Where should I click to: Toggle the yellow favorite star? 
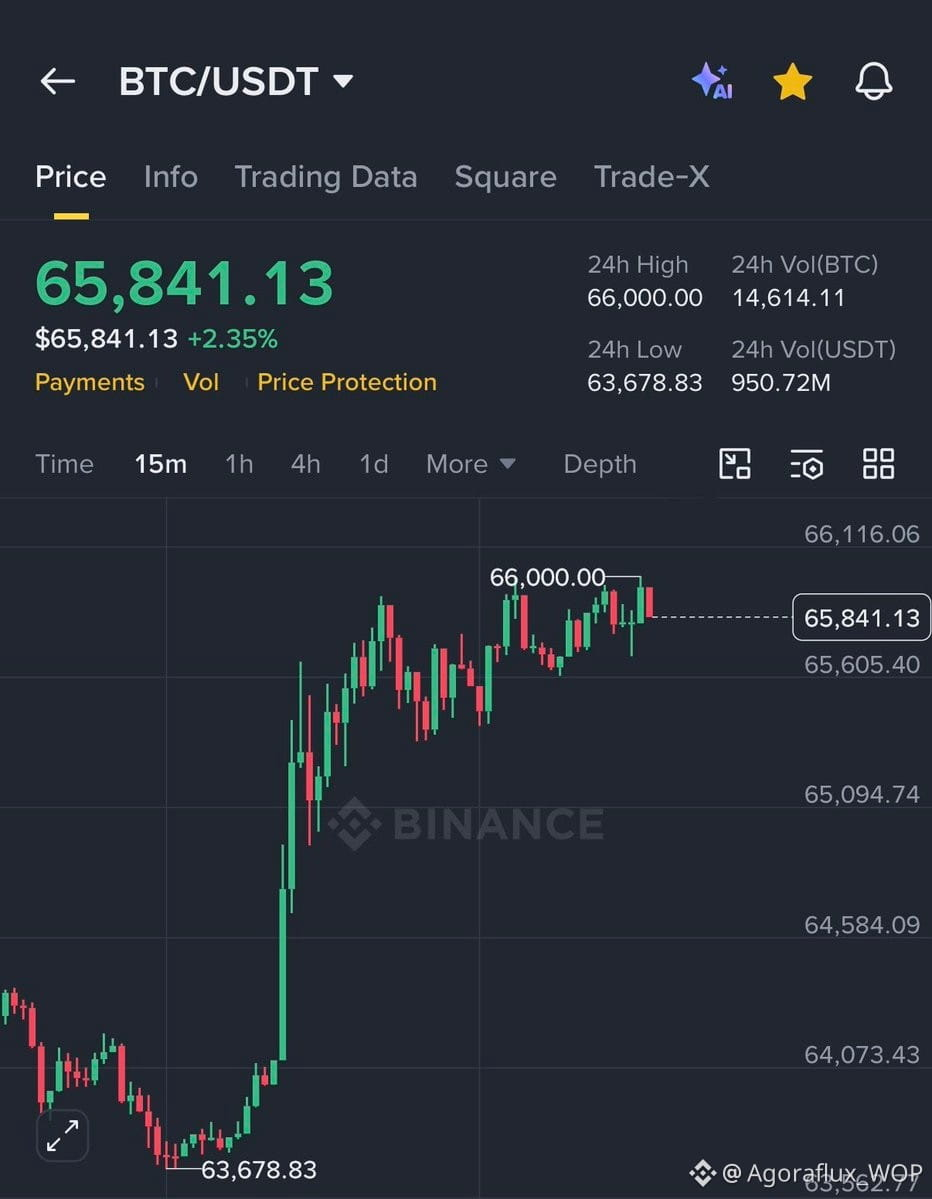tap(792, 81)
